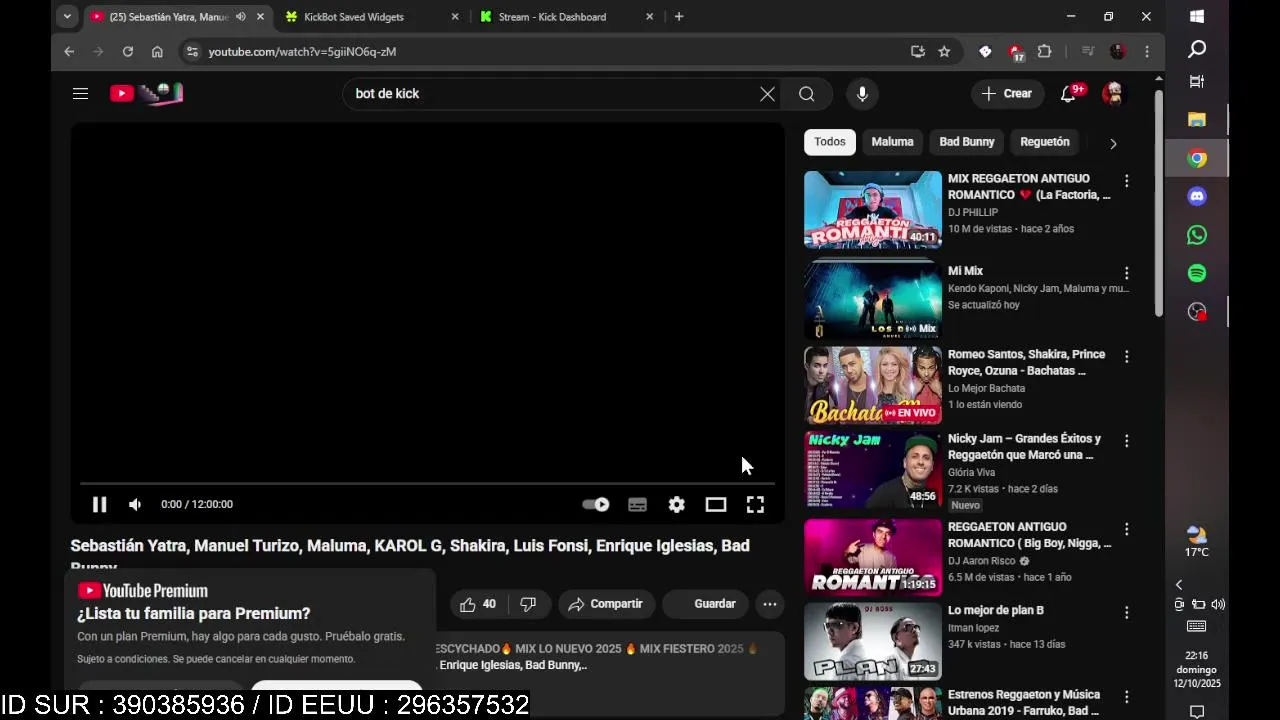This screenshot has height=720, width=1280.
Task: Open Lo mejor de plan B title
Action: (996, 610)
